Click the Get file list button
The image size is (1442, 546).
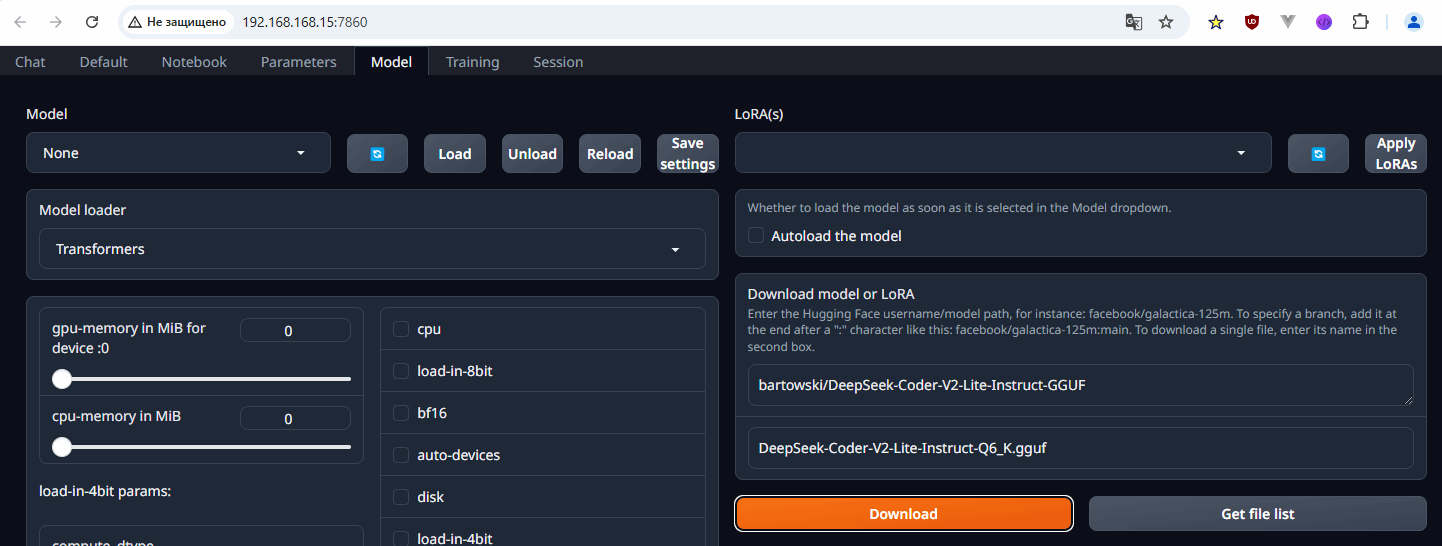coord(1257,514)
